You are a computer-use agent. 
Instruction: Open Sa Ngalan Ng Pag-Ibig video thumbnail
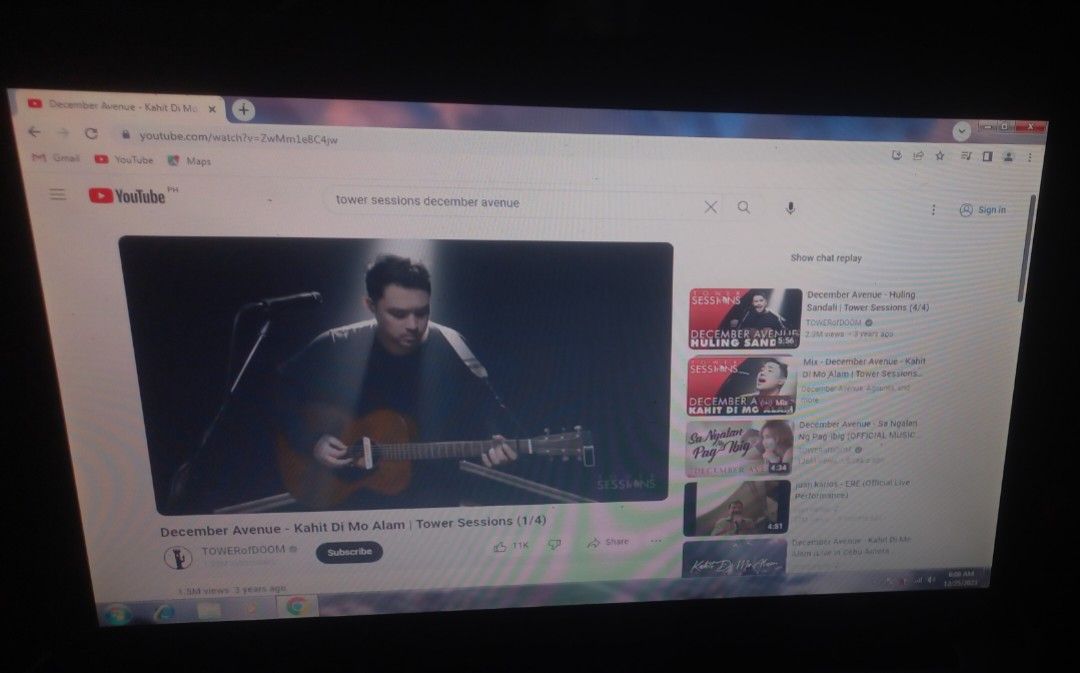coord(739,449)
